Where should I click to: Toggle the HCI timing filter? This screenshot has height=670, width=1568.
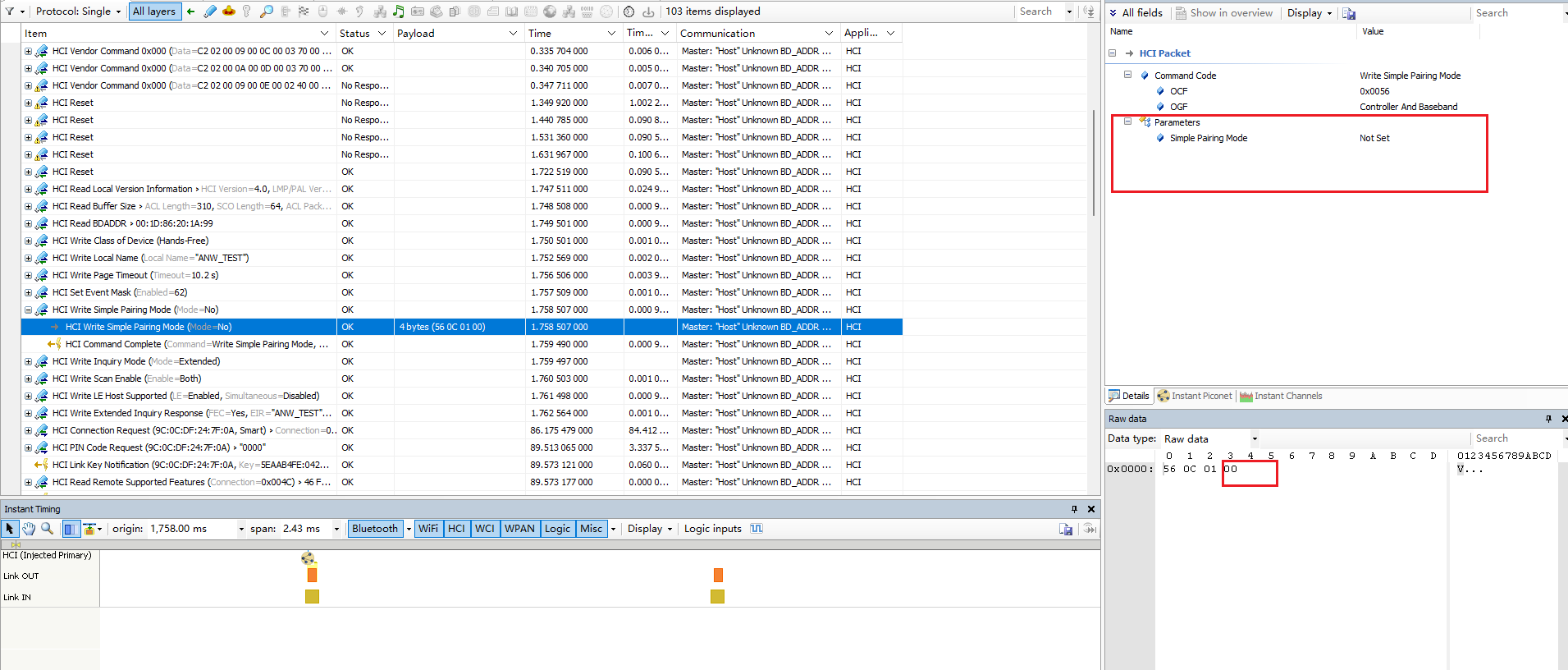pos(456,529)
